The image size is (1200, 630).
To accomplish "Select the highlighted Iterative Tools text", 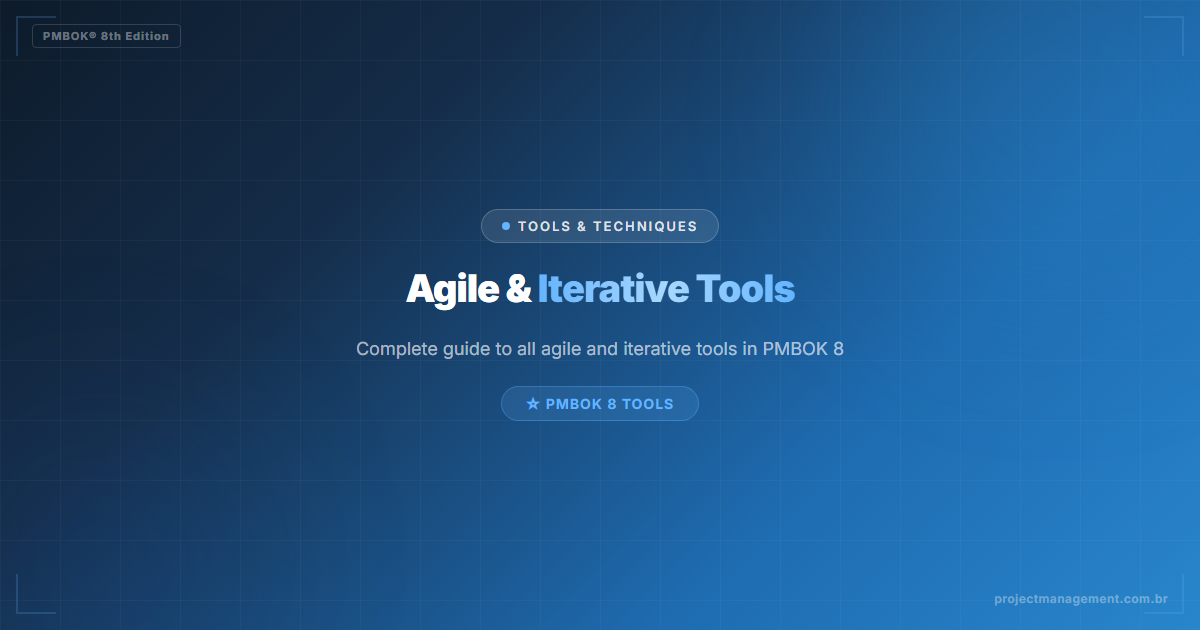I will [x=666, y=289].
